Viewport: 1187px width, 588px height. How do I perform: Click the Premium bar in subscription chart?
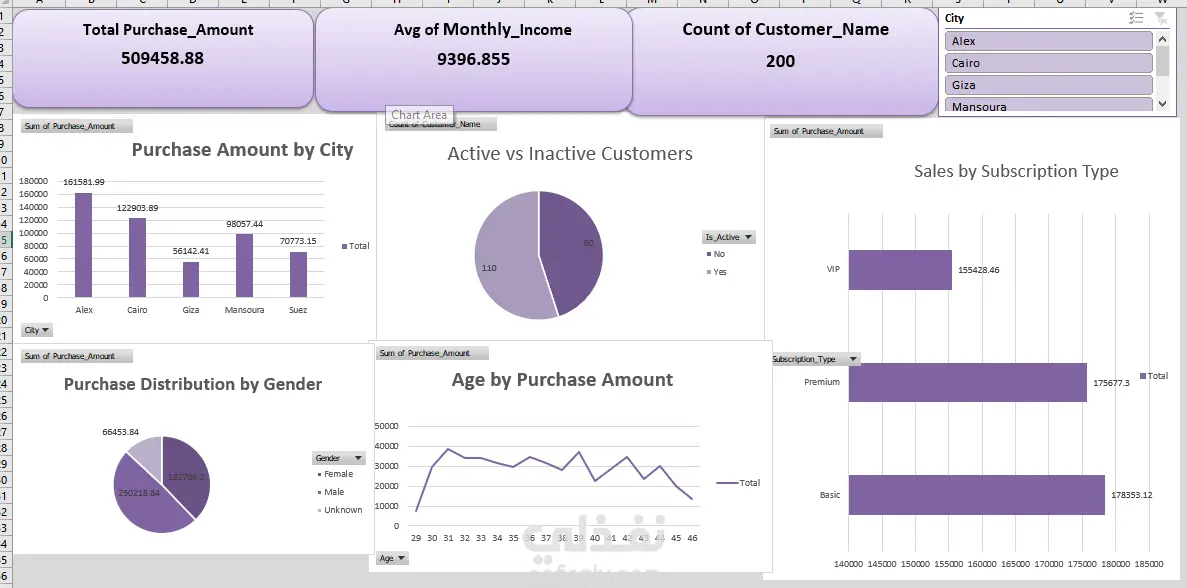(967, 382)
